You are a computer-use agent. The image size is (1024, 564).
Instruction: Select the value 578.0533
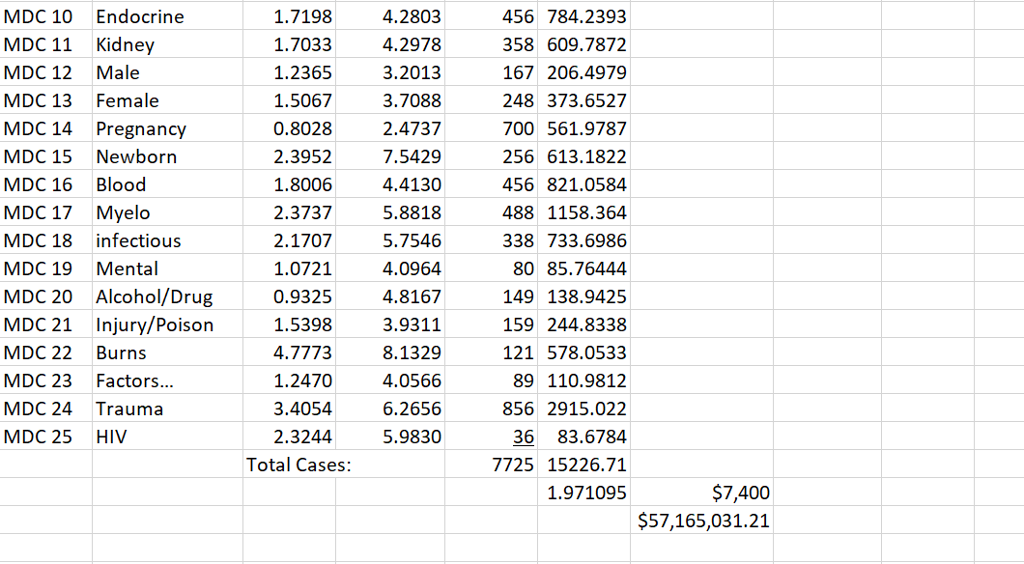coord(584,353)
